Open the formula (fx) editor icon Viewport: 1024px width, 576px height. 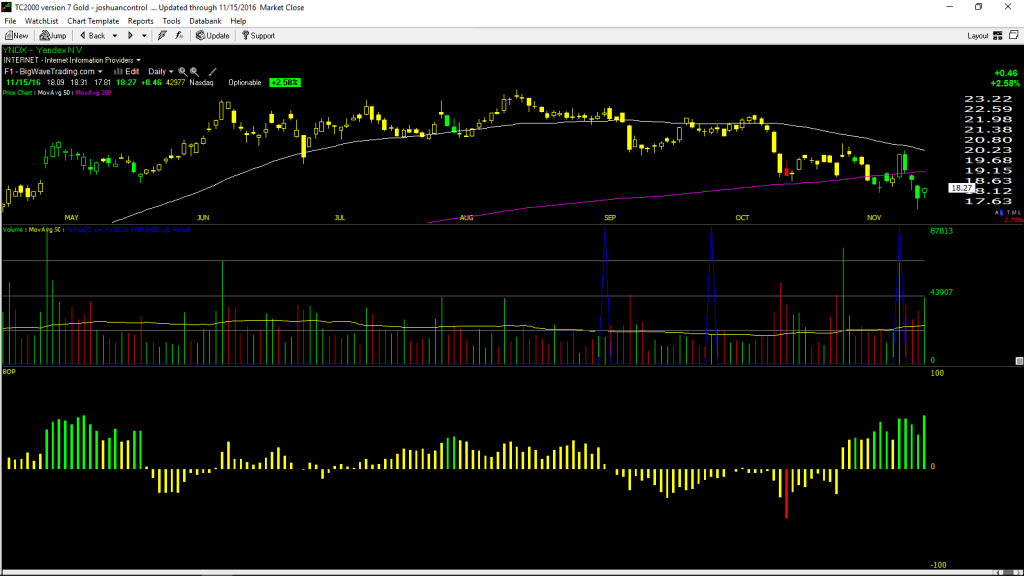pos(179,36)
